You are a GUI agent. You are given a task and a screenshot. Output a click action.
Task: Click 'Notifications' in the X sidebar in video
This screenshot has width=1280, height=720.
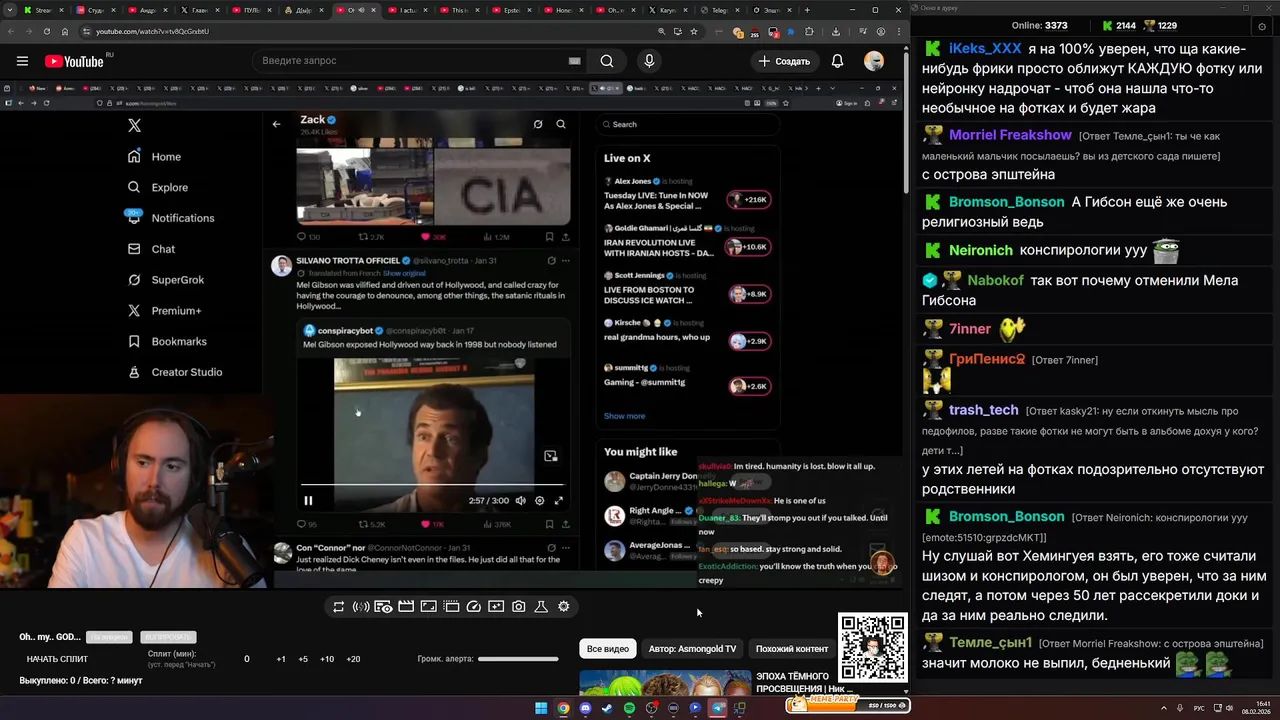[183, 218]
